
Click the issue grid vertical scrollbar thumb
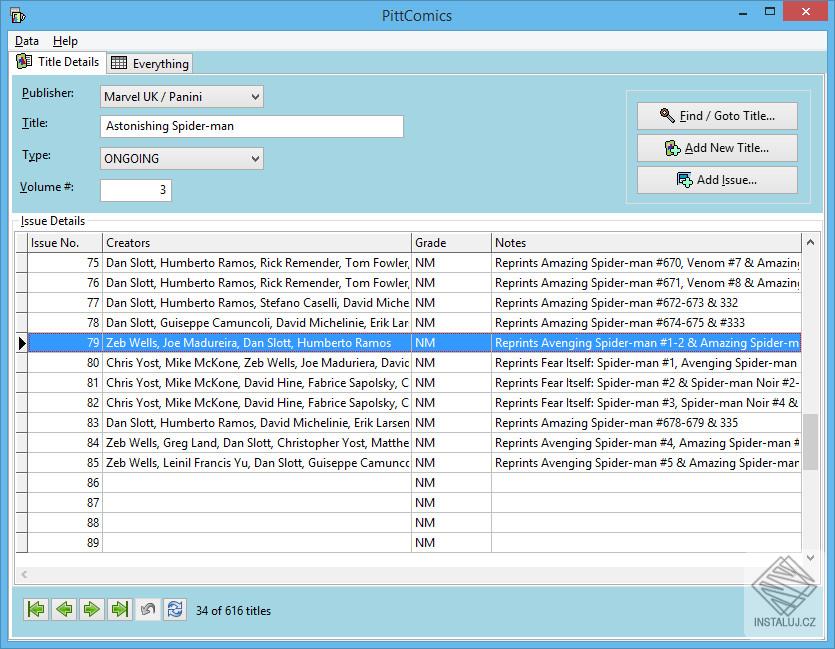[810, 440]
